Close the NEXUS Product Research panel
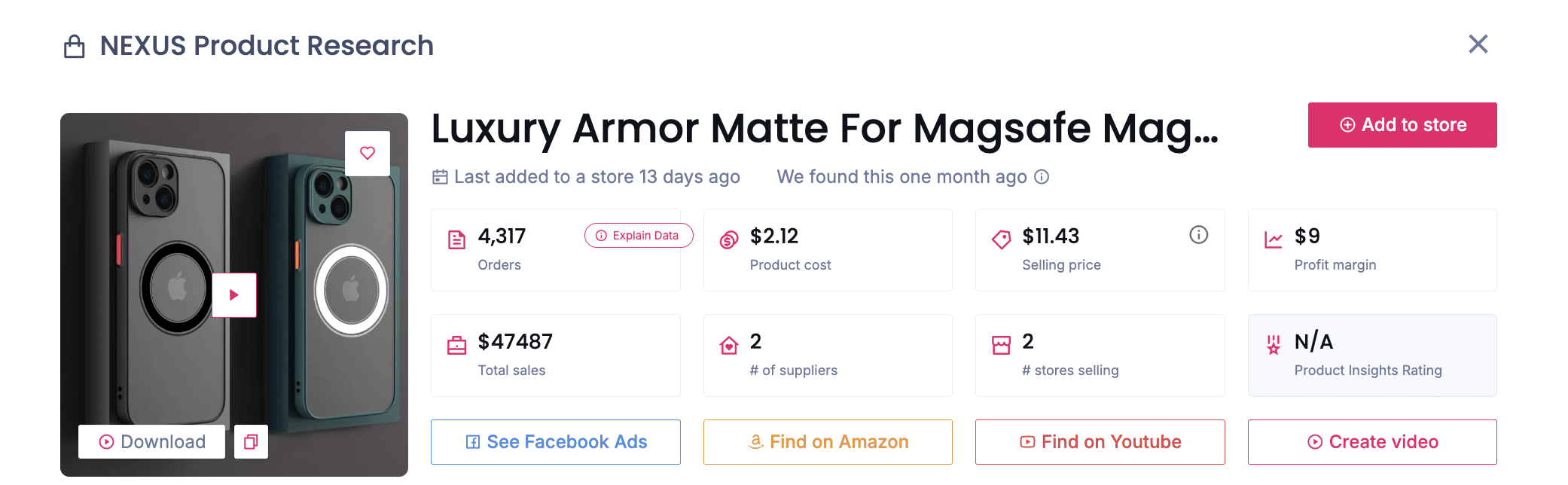 coord(1478,44)
